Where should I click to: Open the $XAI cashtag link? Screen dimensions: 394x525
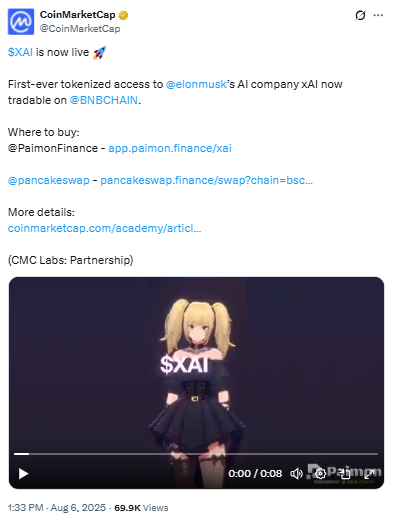click(20, 52)
